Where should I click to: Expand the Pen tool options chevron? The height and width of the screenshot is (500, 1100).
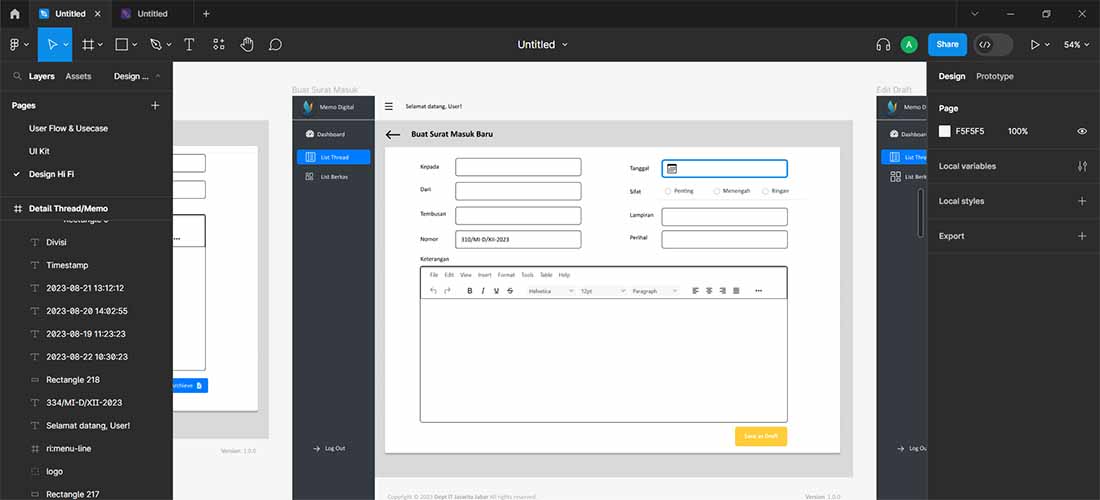coord(168,44)
